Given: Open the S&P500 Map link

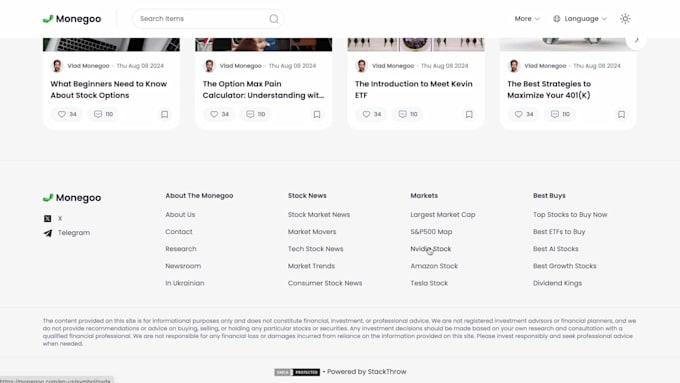Looking at the screenshot, I should tap(431, 232).
